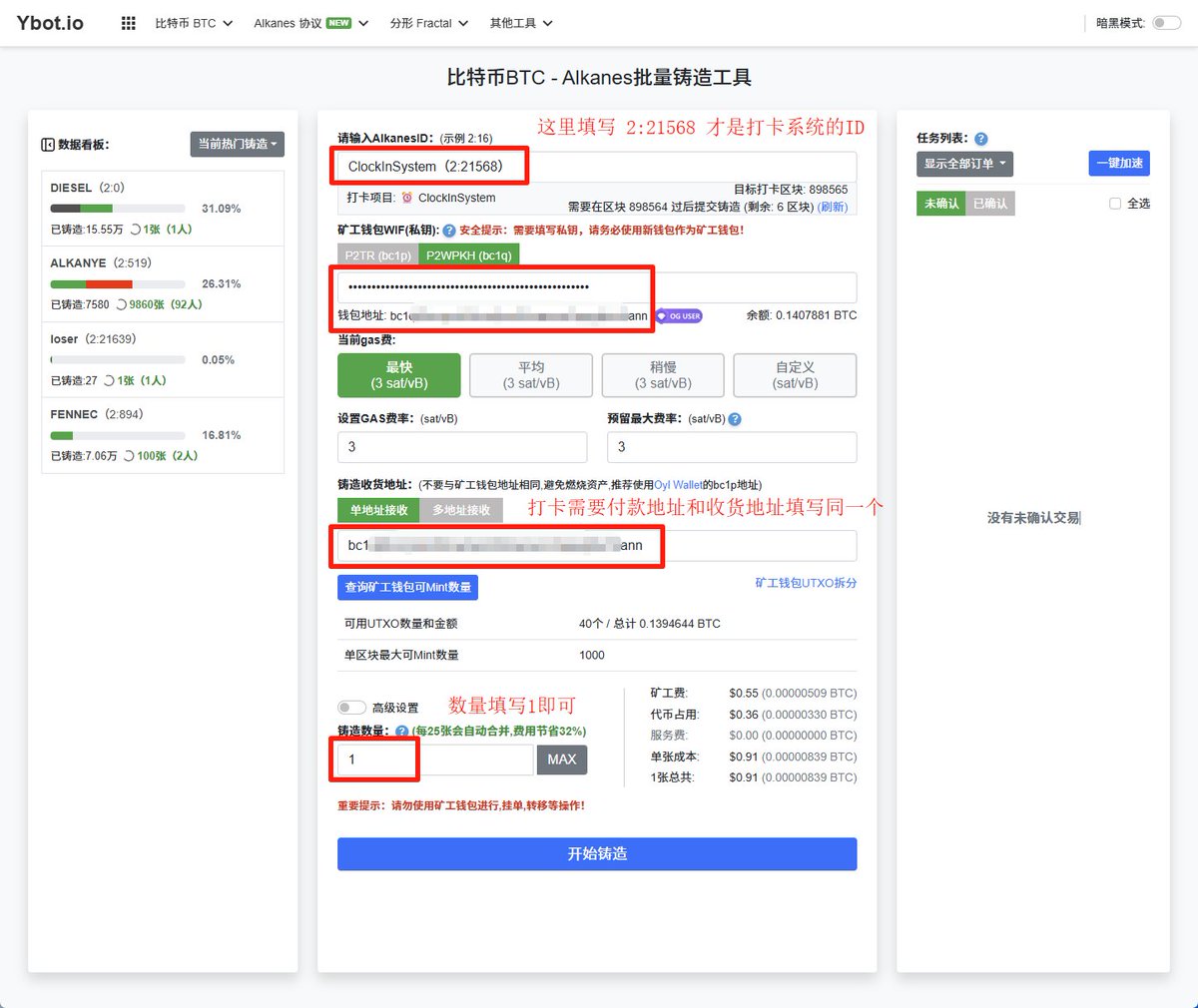The width and height of the screenshot is (1198, 1008).
Task: Click the 余额: 0.1407881 BTC balance text
Action: click(802, 315)
